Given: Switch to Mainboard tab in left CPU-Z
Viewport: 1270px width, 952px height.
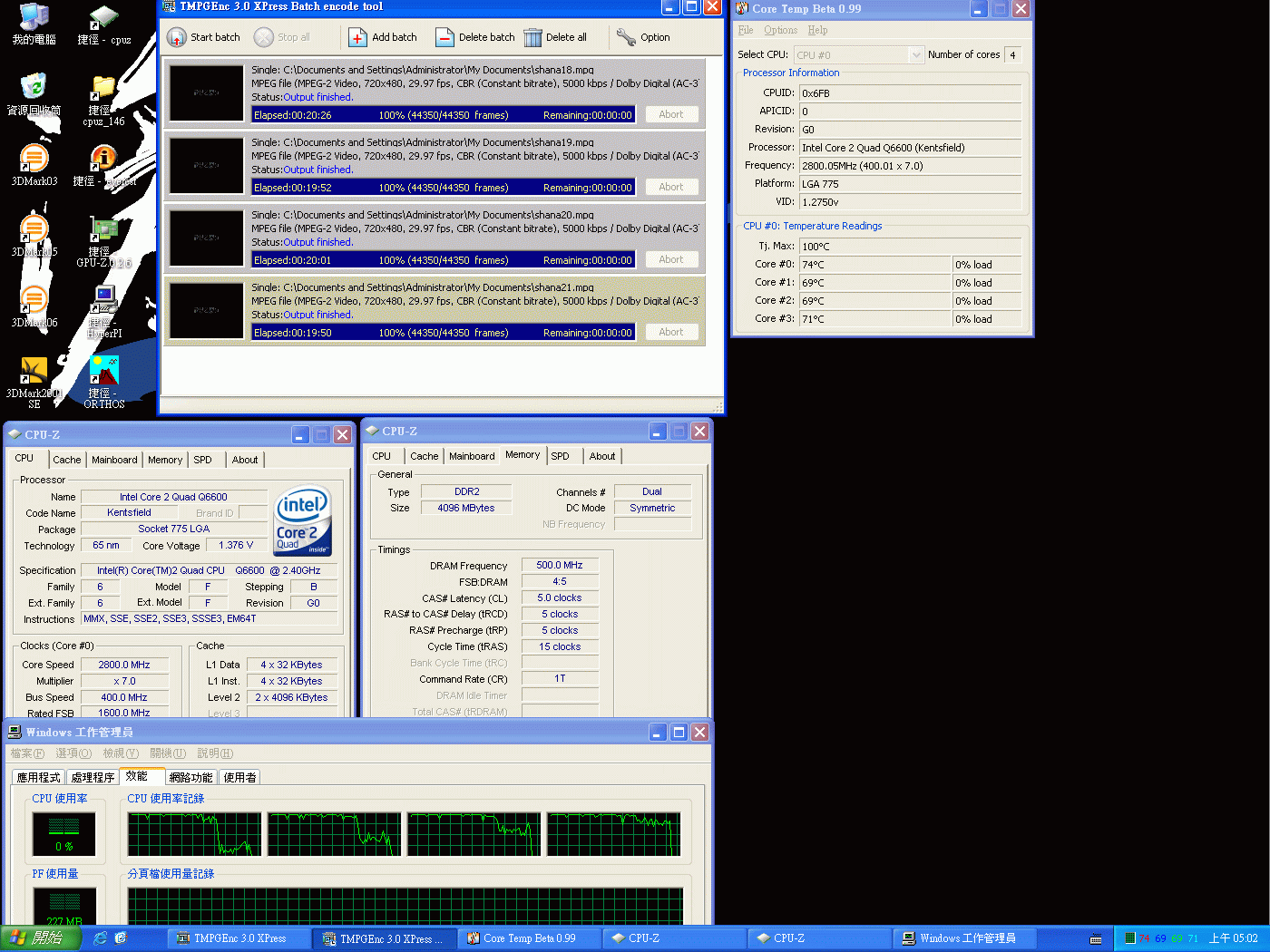Looking at the screenshot, I should pos(114,460).
